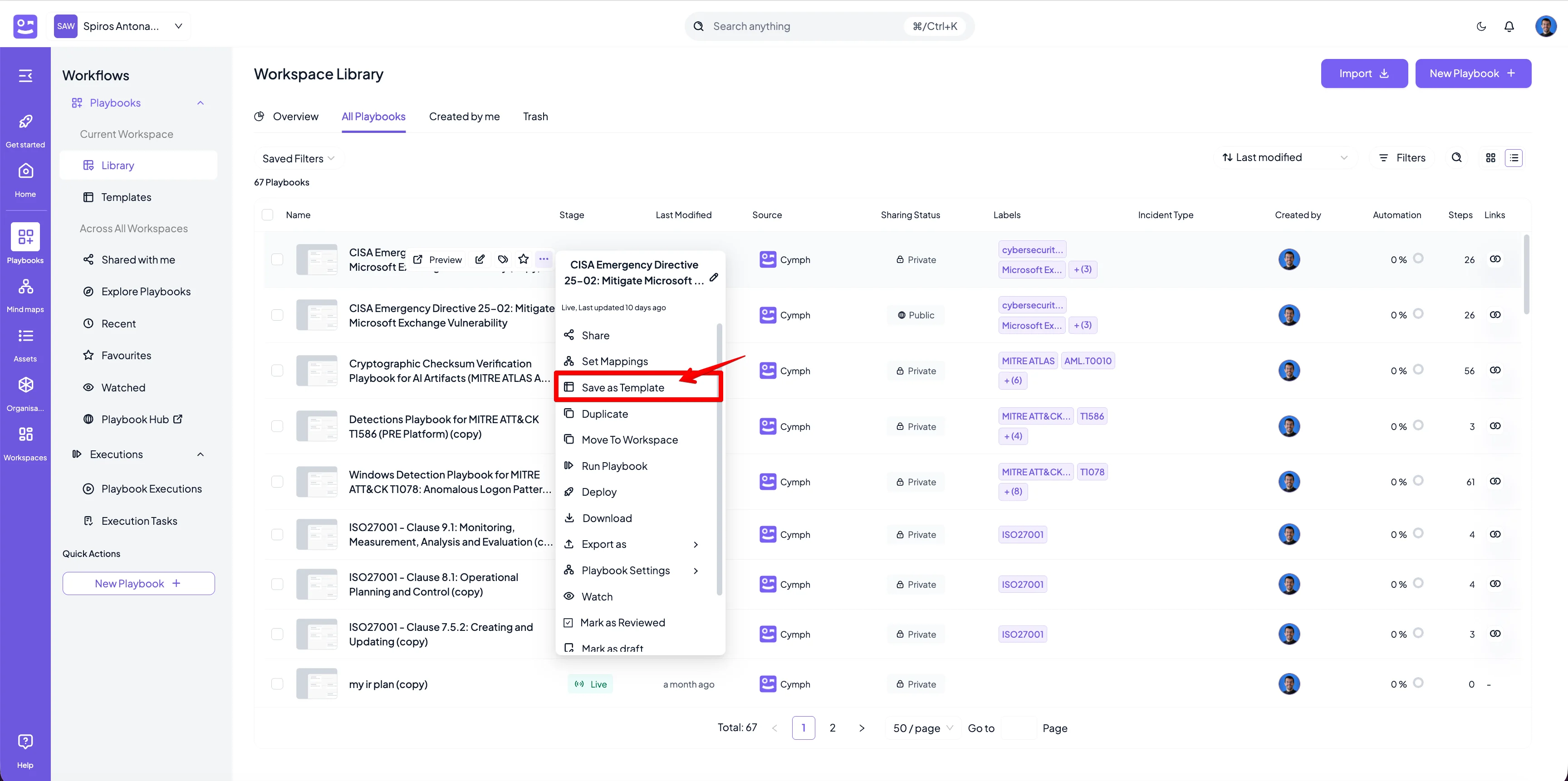
Task: Check the Windows Detection Playbook row
Action: click(x=277, y=482)
